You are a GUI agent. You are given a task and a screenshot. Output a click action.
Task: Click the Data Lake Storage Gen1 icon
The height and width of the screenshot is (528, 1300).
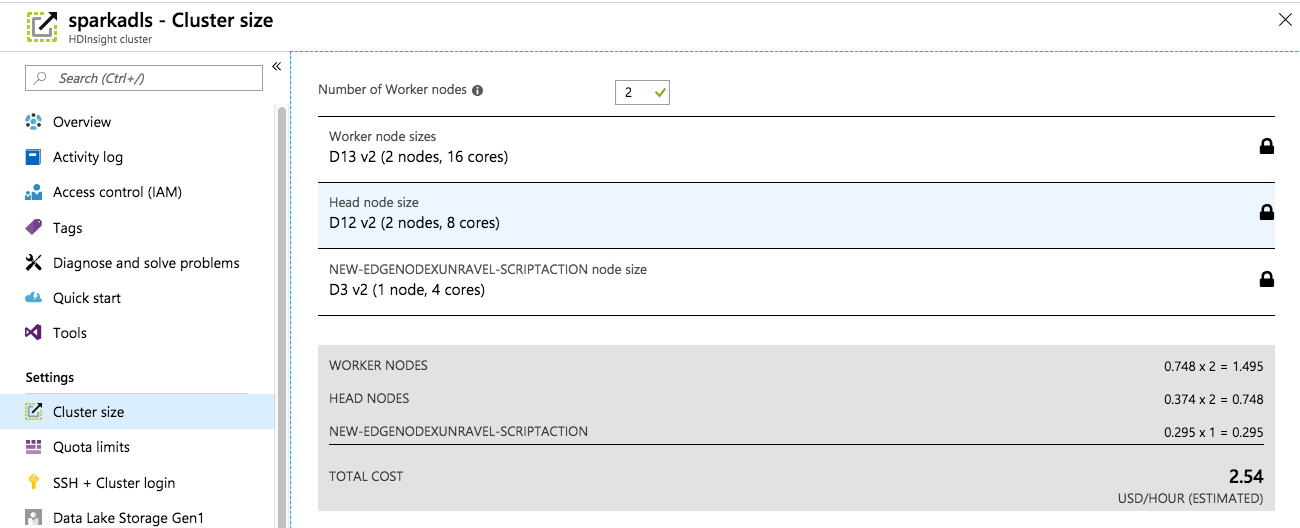coord(34,518)
